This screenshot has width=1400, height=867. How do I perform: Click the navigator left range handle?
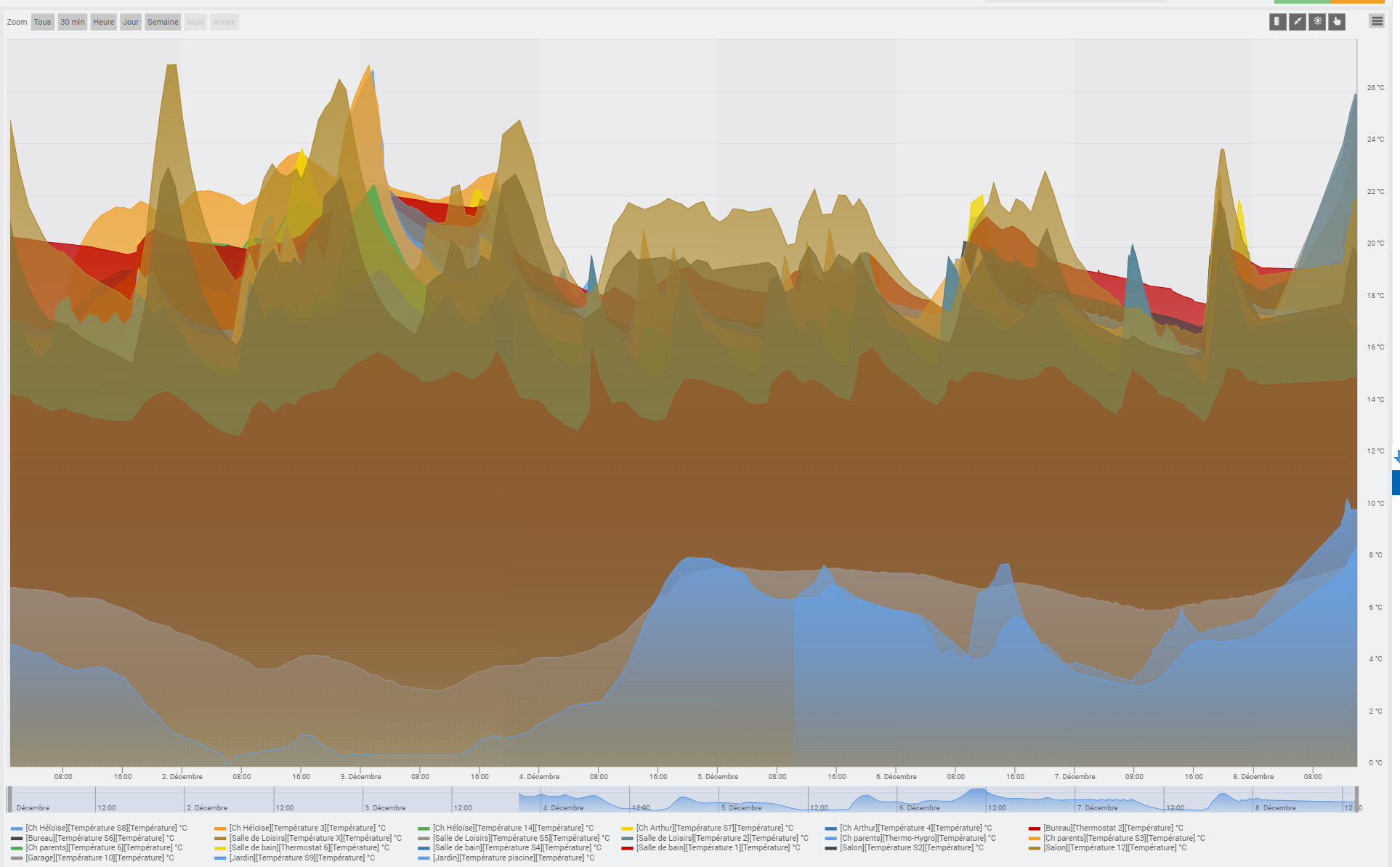[9, 799]
